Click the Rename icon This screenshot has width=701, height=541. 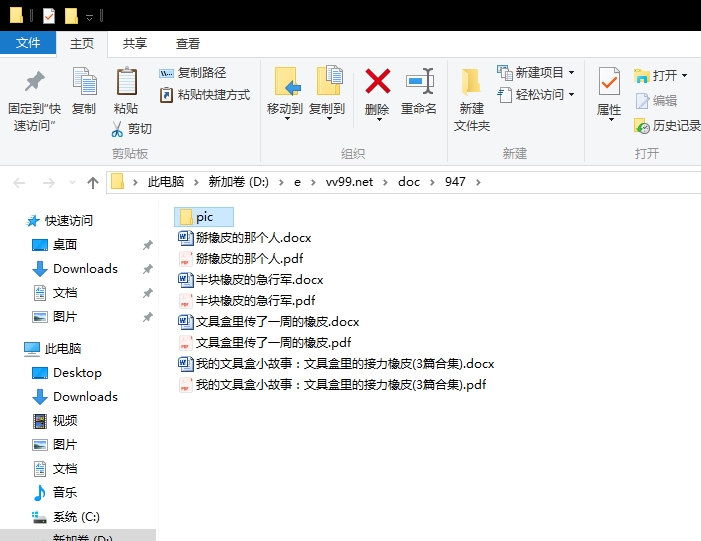pos(420,81)
